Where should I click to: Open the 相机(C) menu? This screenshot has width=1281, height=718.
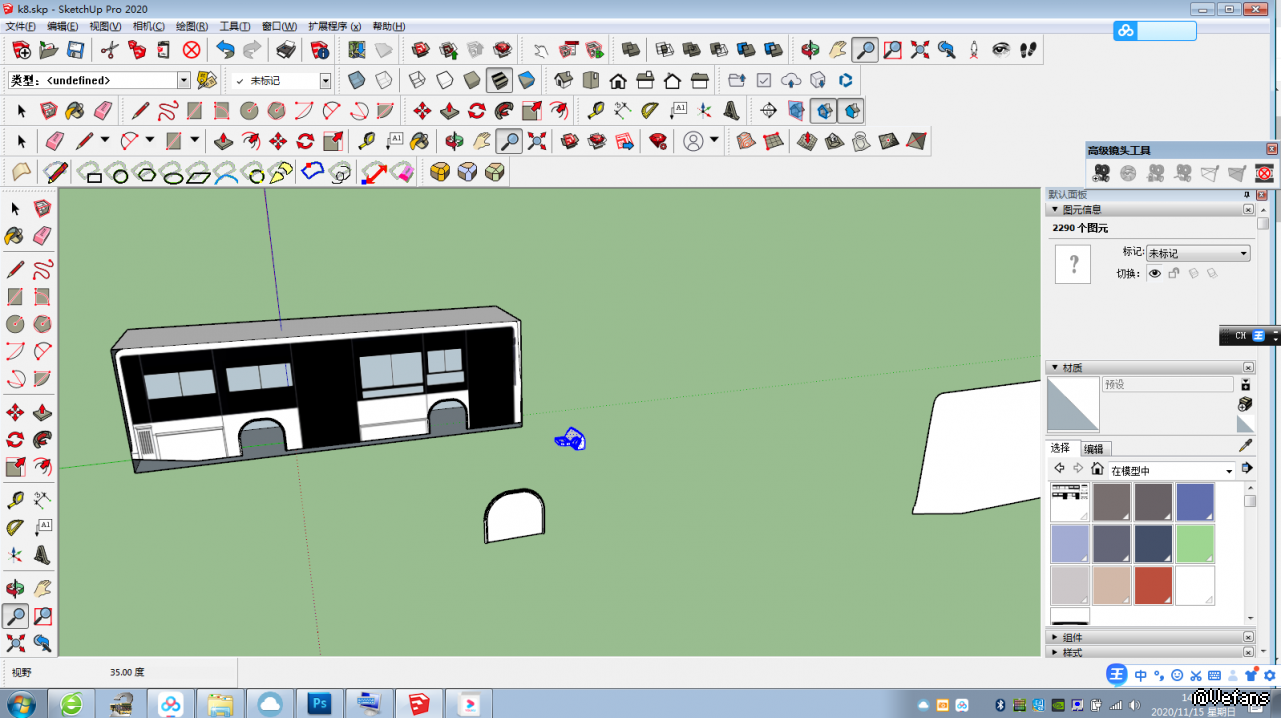(148, 26)
